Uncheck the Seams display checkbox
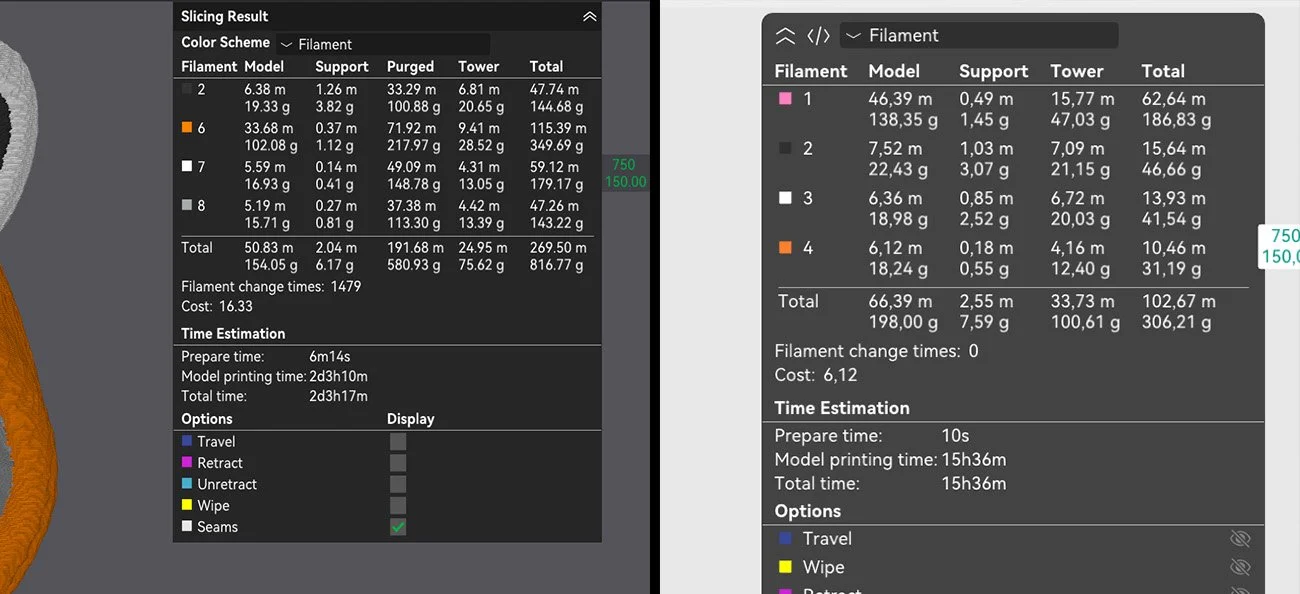This screenshot has width=1300, height=594. coord(398,527)
